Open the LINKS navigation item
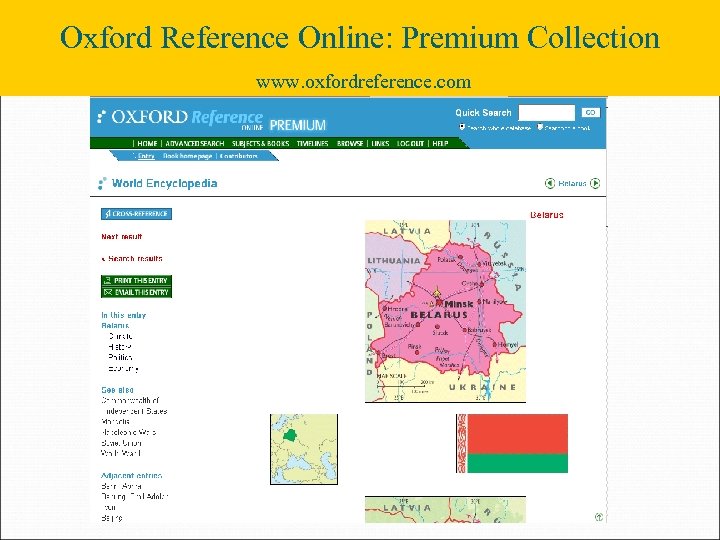This screenshot has height=540, width=720. tap(380, 143)
